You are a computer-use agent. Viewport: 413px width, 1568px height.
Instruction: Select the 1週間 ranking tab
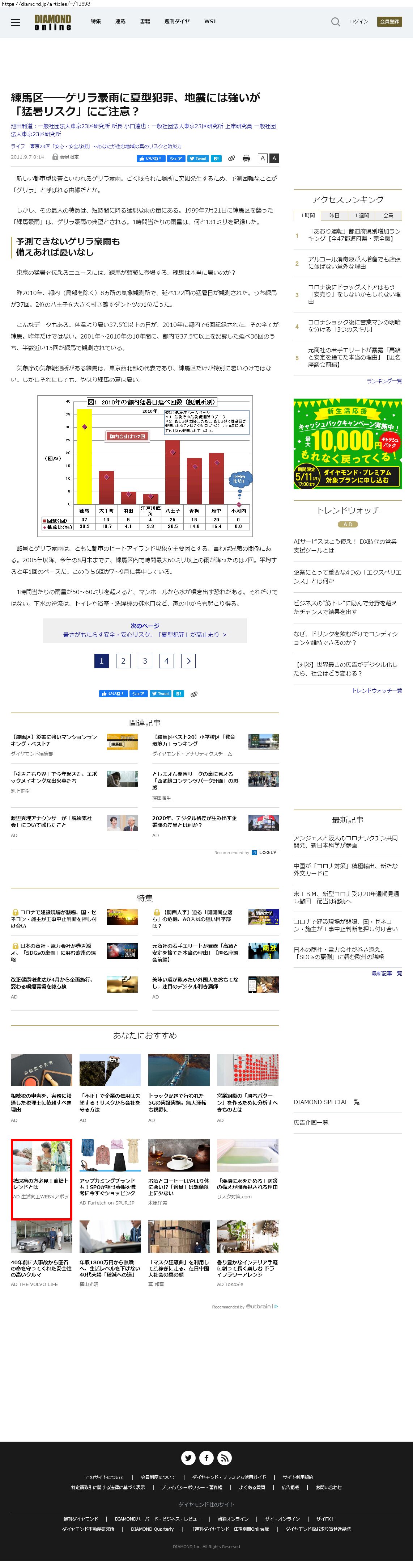(362, 215)
